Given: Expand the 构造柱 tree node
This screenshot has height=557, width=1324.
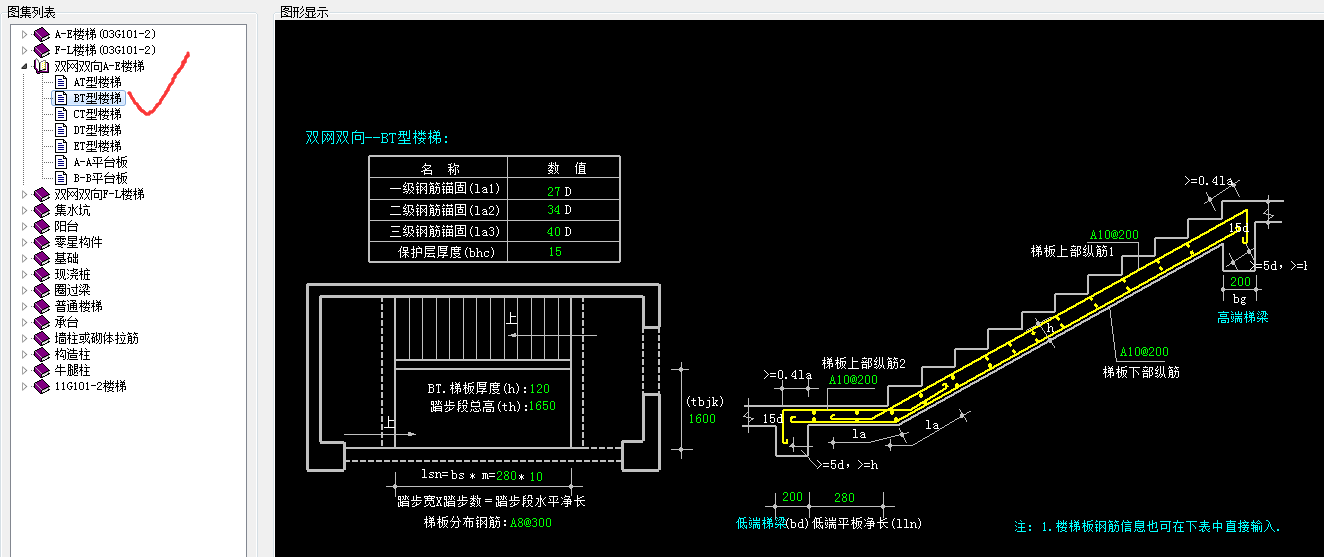Looking at the screenshot, I should coord(25,354).
